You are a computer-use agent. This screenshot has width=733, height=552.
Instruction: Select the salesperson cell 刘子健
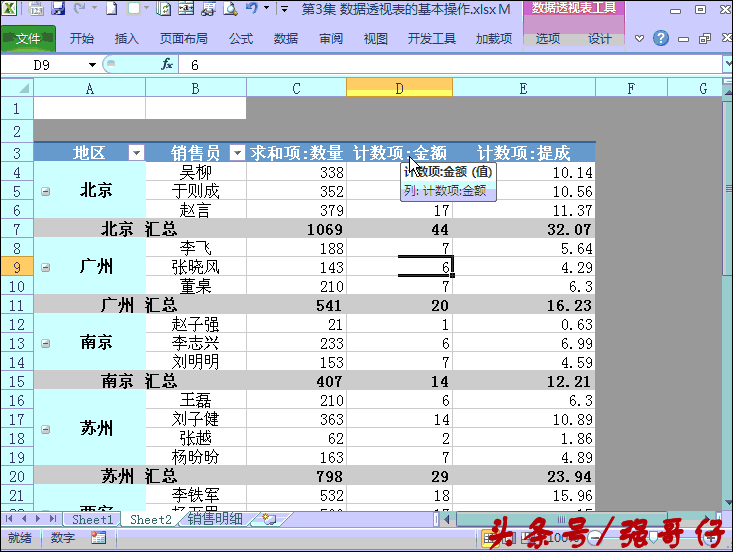(196, 419)
